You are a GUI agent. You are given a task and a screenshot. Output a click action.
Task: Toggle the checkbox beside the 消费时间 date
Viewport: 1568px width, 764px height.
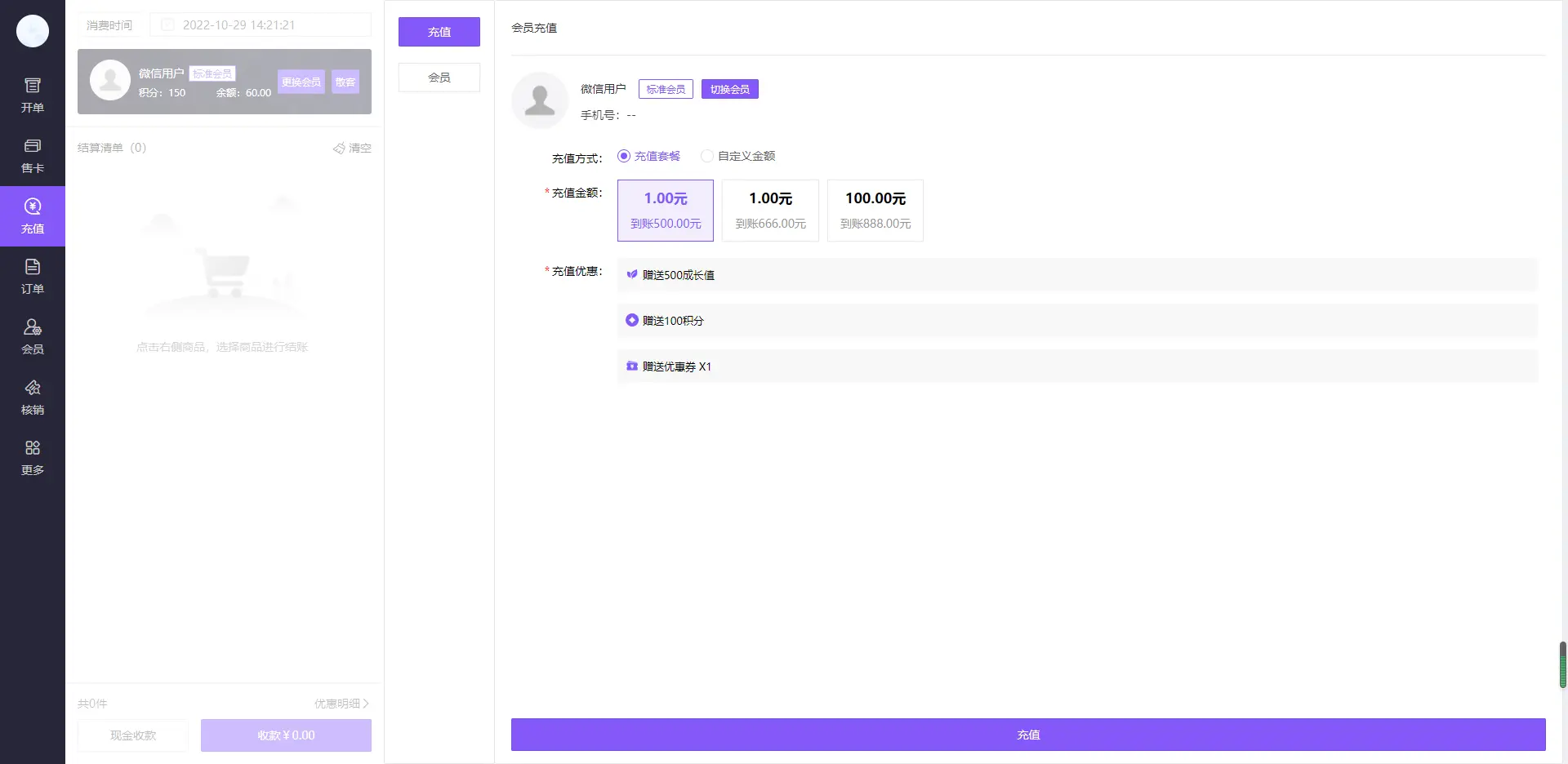(x=167, y=25)
